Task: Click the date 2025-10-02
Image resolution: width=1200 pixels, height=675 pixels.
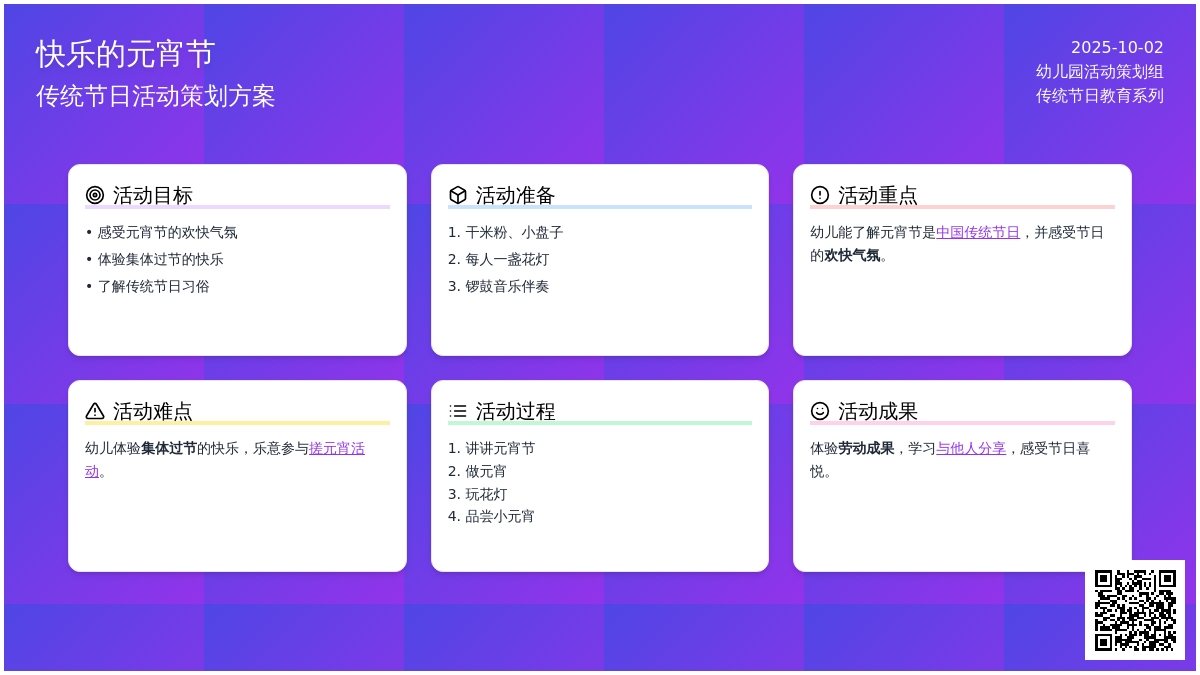Action: pos(1117,47)
